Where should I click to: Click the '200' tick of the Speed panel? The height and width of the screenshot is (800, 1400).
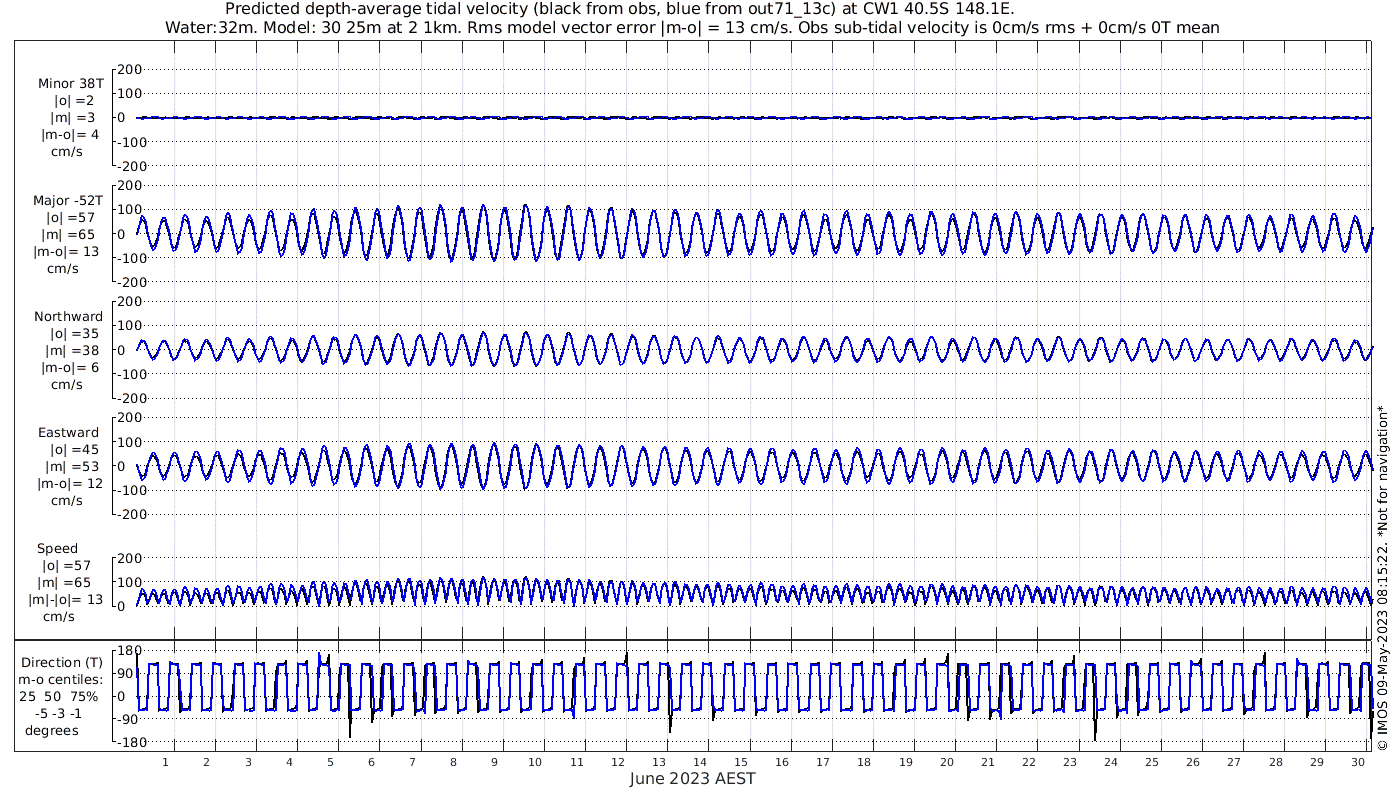click(x=130, y=558)
